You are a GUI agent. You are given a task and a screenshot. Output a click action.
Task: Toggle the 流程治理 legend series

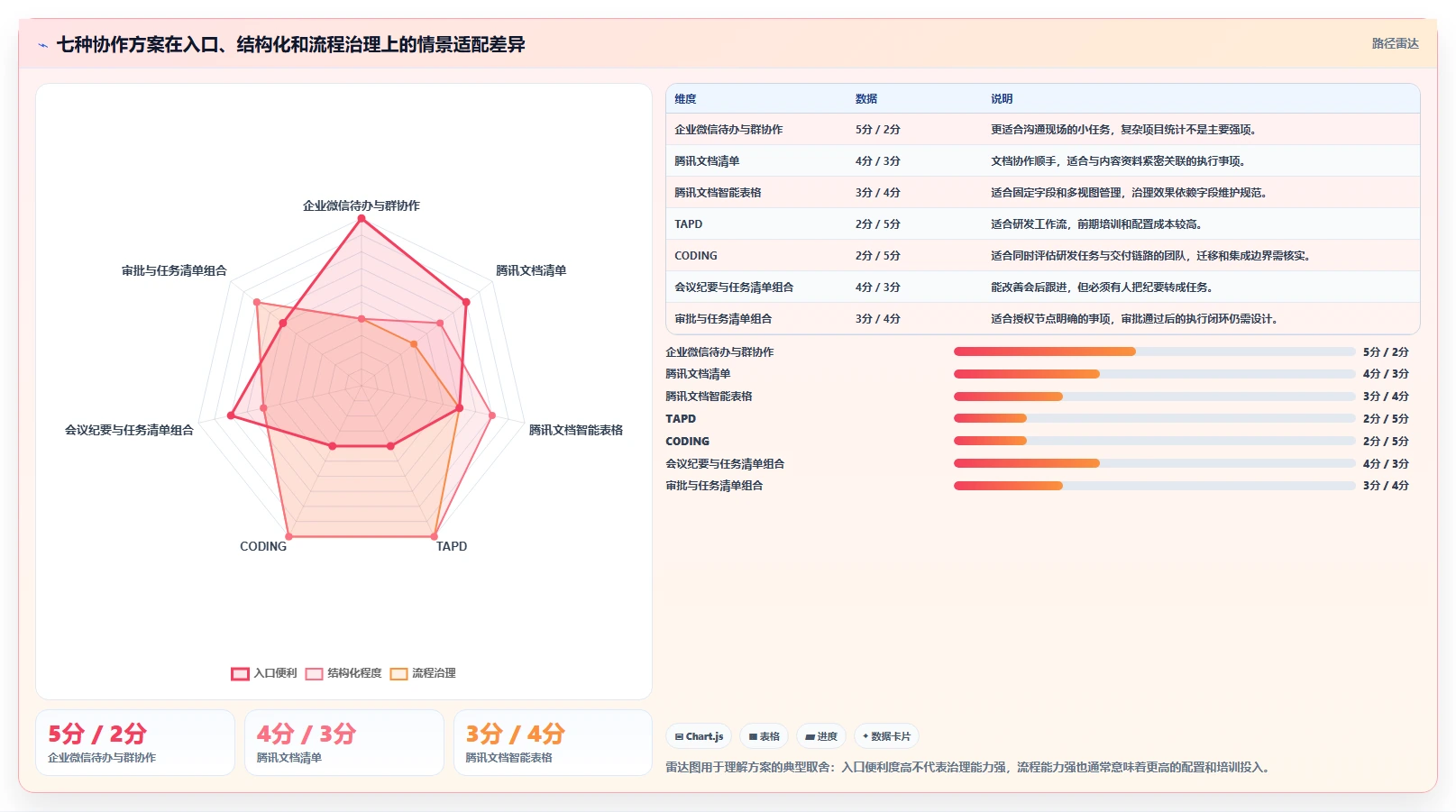pyautogui.click(x=423, y=673)
